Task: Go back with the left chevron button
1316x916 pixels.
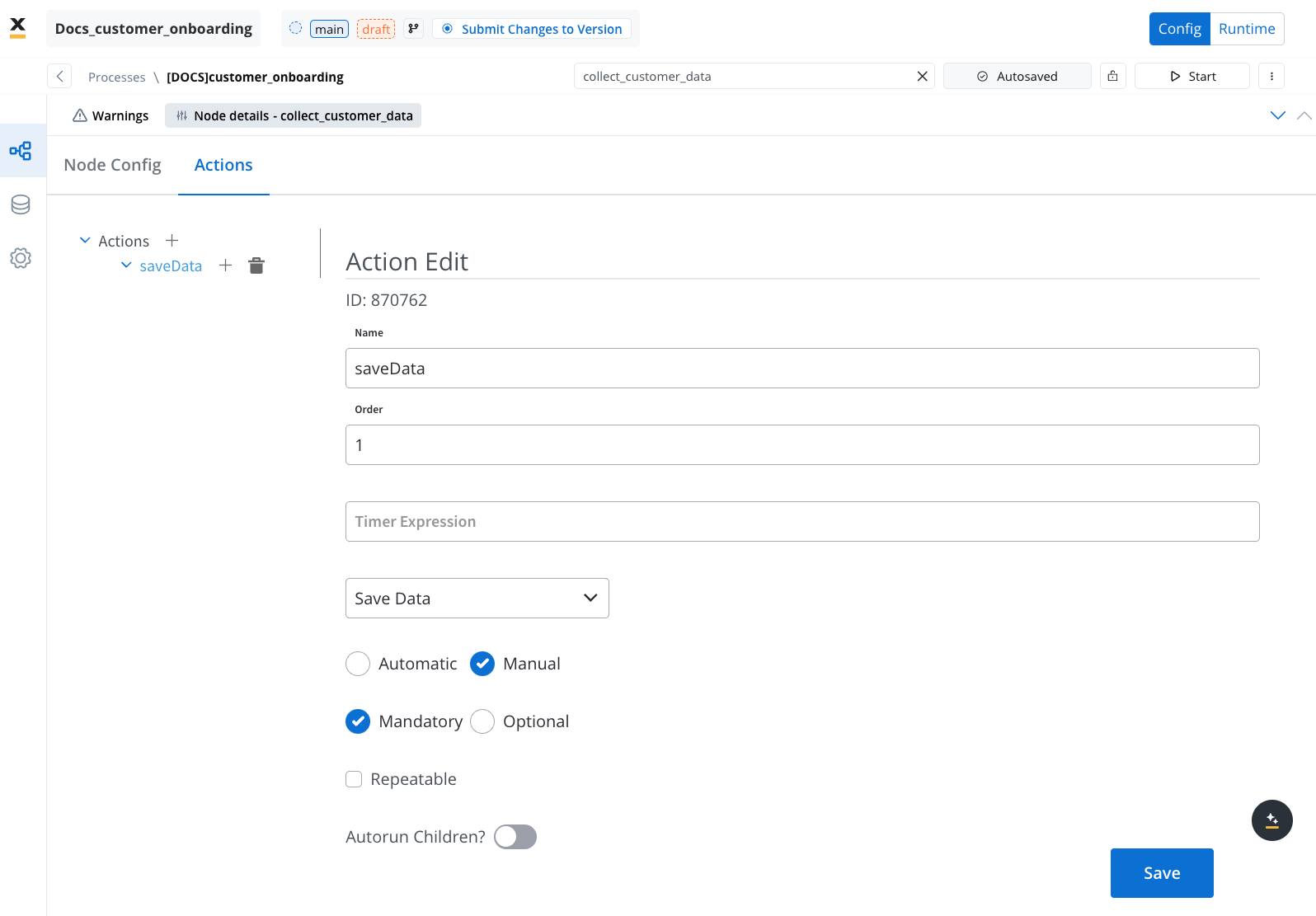Action: coord(59,77)
